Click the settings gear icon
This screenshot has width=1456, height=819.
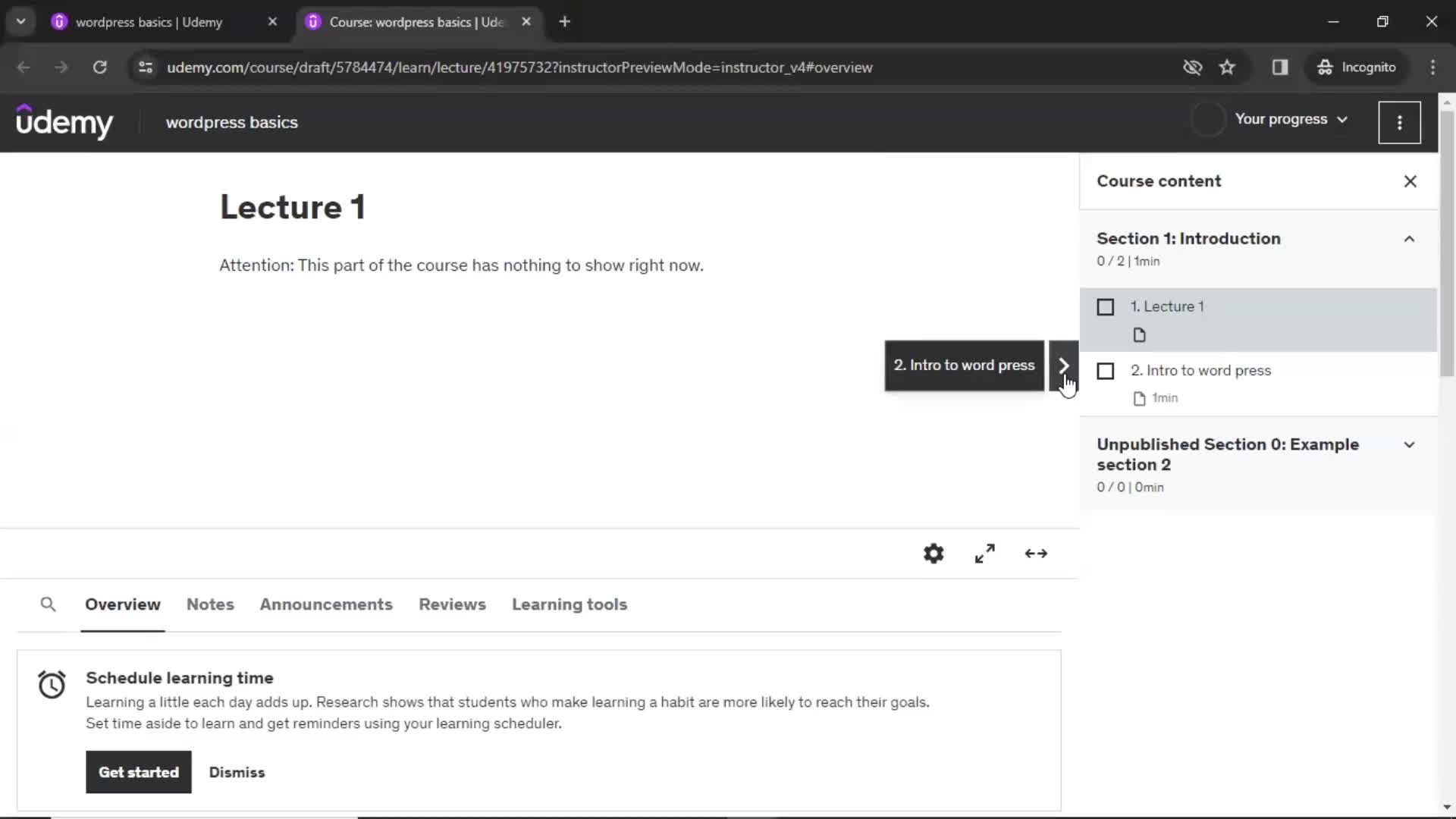[934, 554]
